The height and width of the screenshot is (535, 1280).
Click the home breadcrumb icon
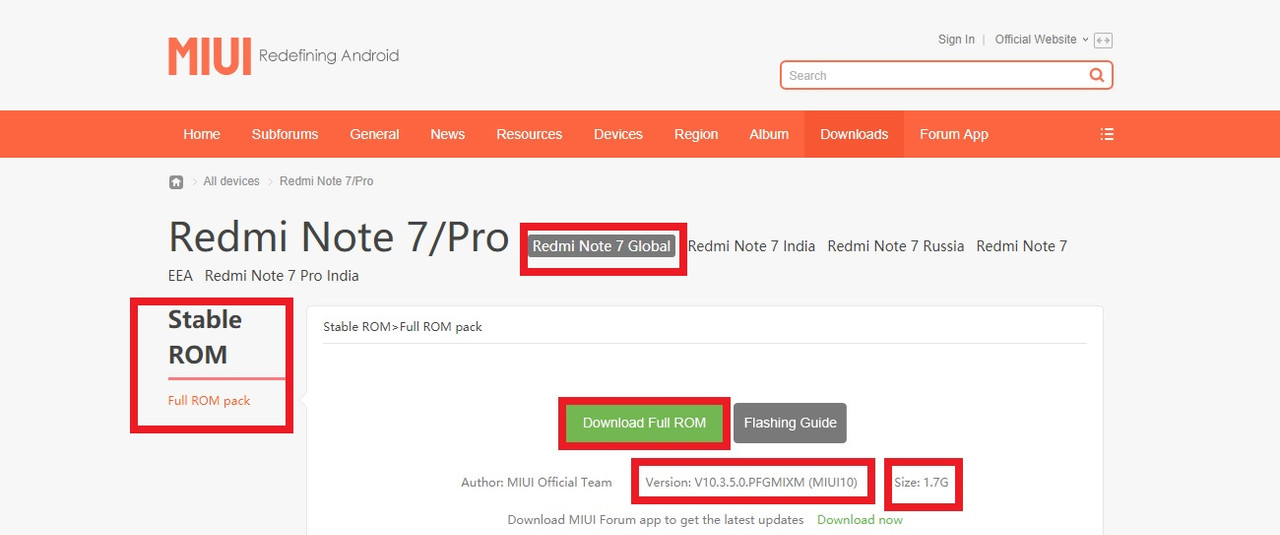pyautogui.click(x=176, y=182)
